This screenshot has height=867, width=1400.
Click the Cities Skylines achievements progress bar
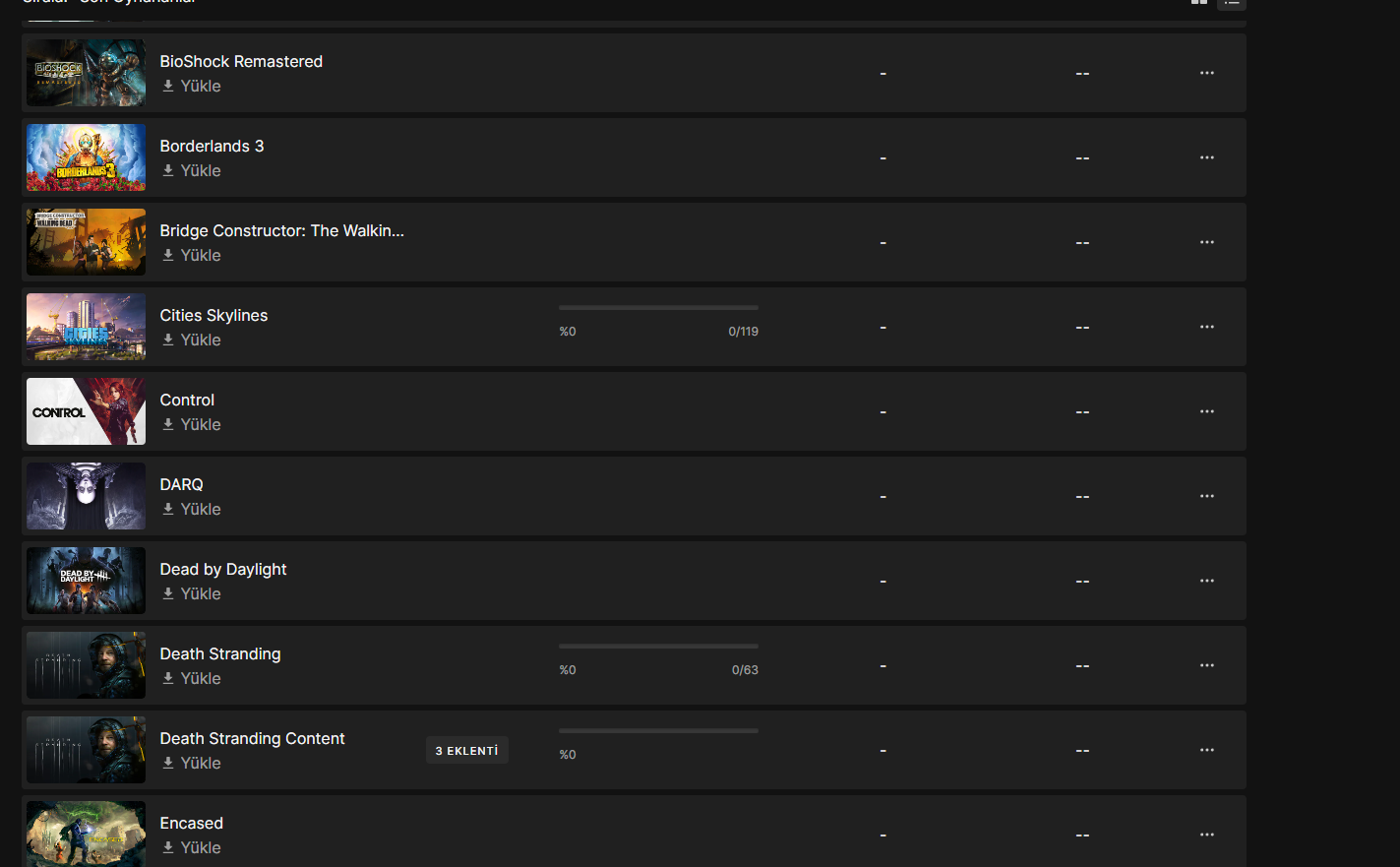(x=658, y=308)
